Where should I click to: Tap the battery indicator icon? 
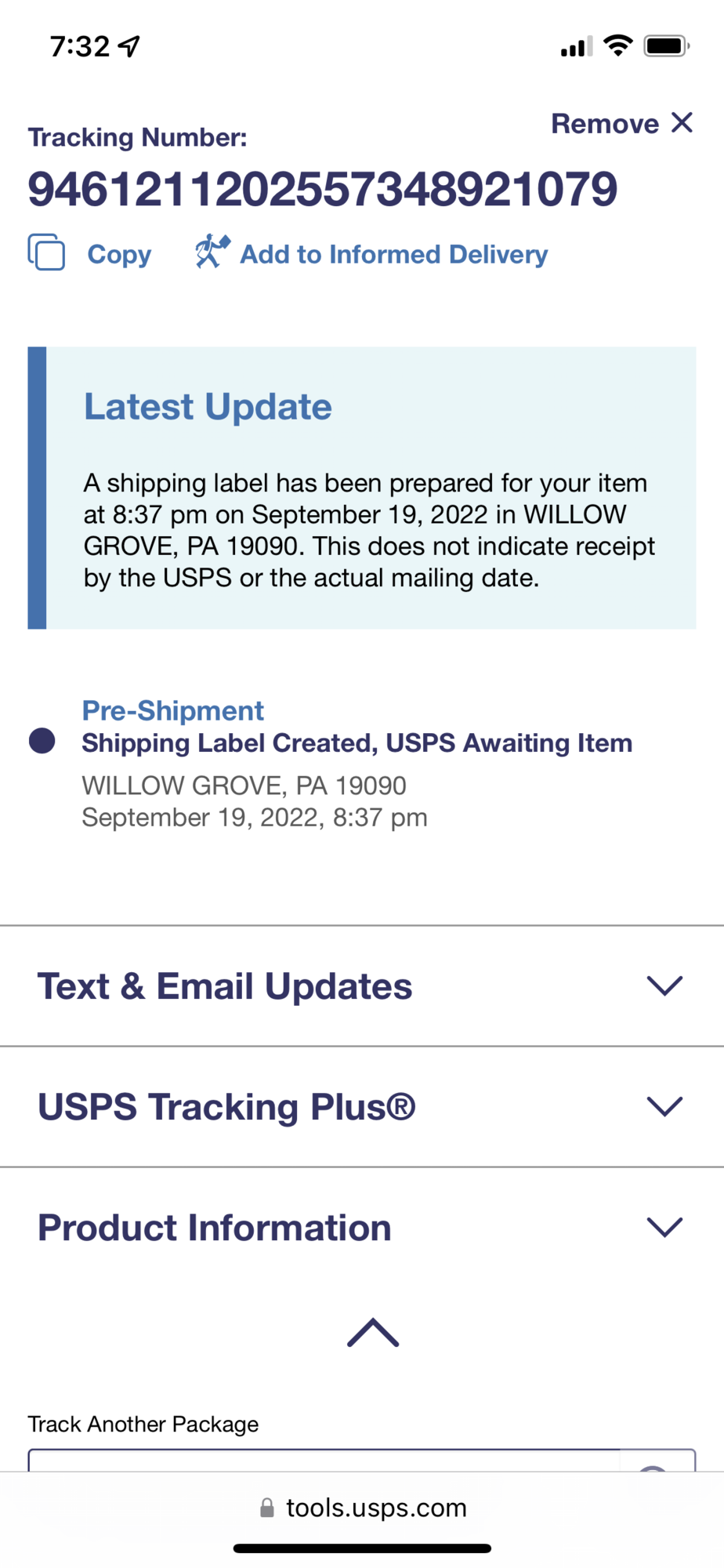(666, 46)
